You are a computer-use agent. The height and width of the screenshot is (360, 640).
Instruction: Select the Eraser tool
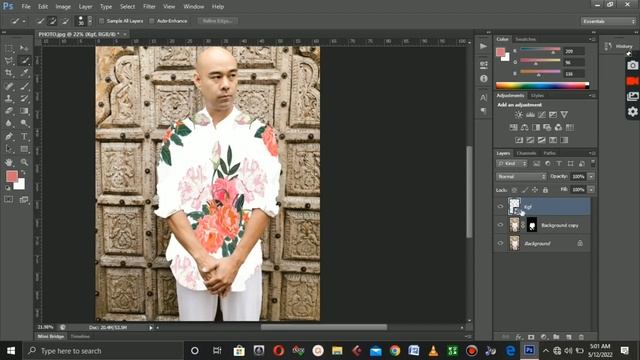[x=9, y=111]
